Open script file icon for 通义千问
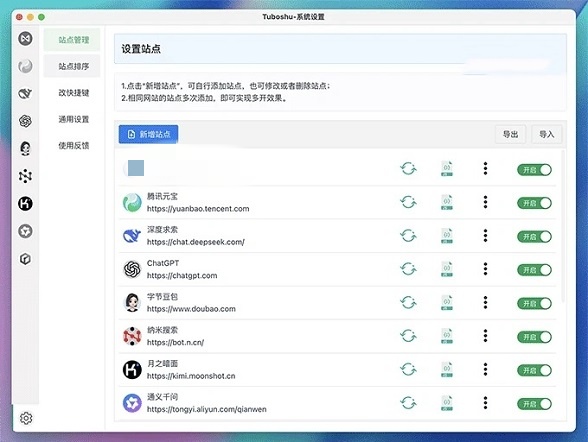The image size is (588, 442). (447, 403)
